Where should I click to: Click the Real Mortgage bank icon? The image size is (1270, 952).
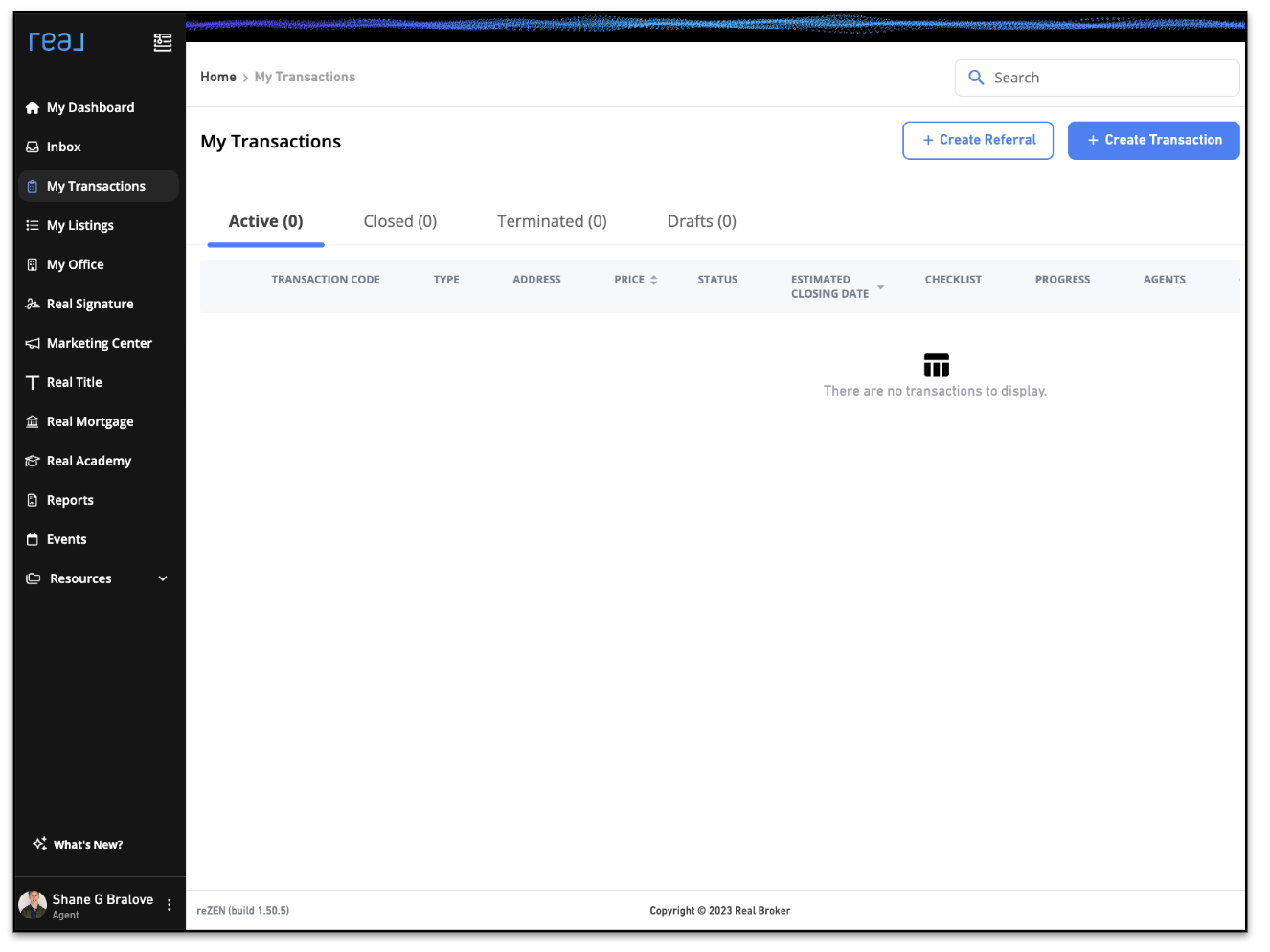point(33,422)
